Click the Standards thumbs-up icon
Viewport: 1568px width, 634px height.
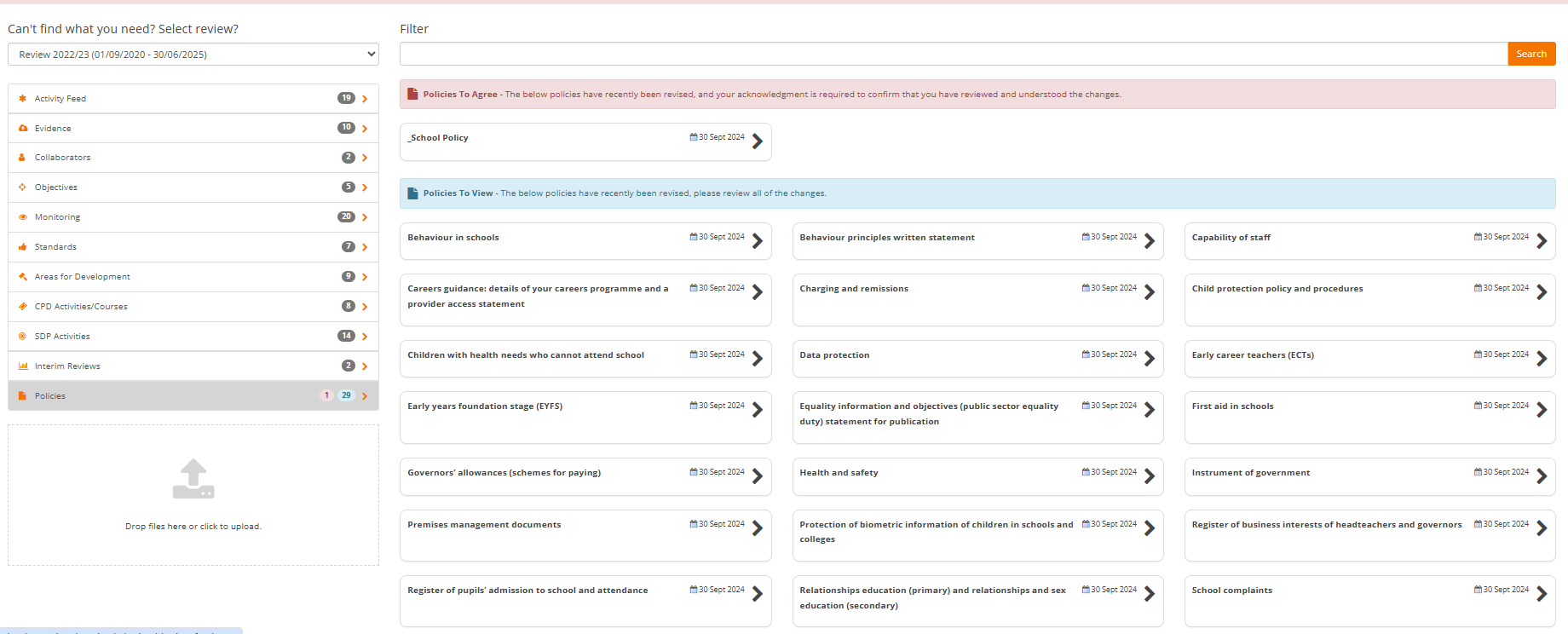pyautogui.click(x=23, y=247)
